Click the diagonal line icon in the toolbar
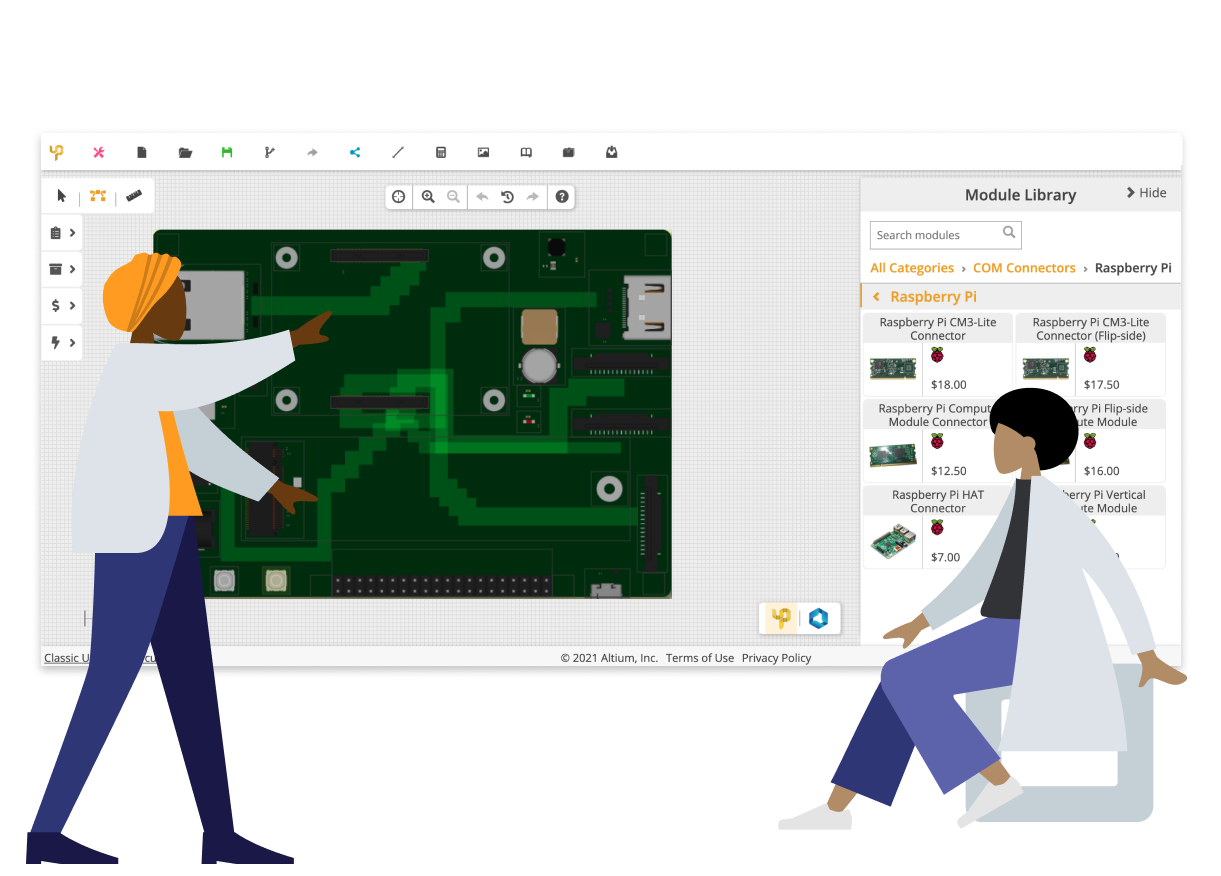Viewport: 1221px width, 876px height. coord(398,152)
